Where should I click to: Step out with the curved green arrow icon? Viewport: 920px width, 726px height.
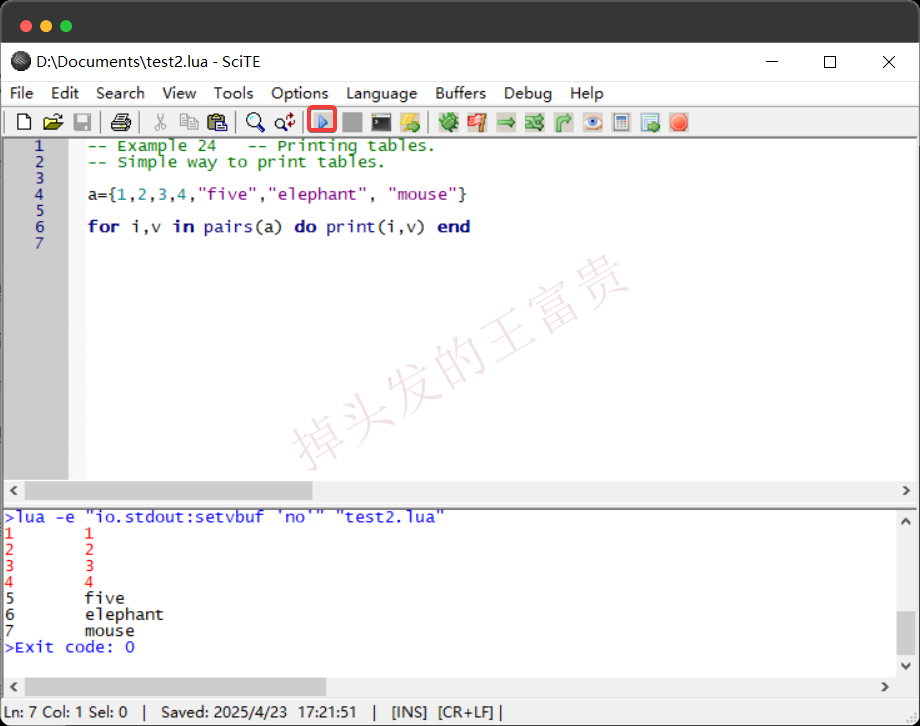click(563, 122)
